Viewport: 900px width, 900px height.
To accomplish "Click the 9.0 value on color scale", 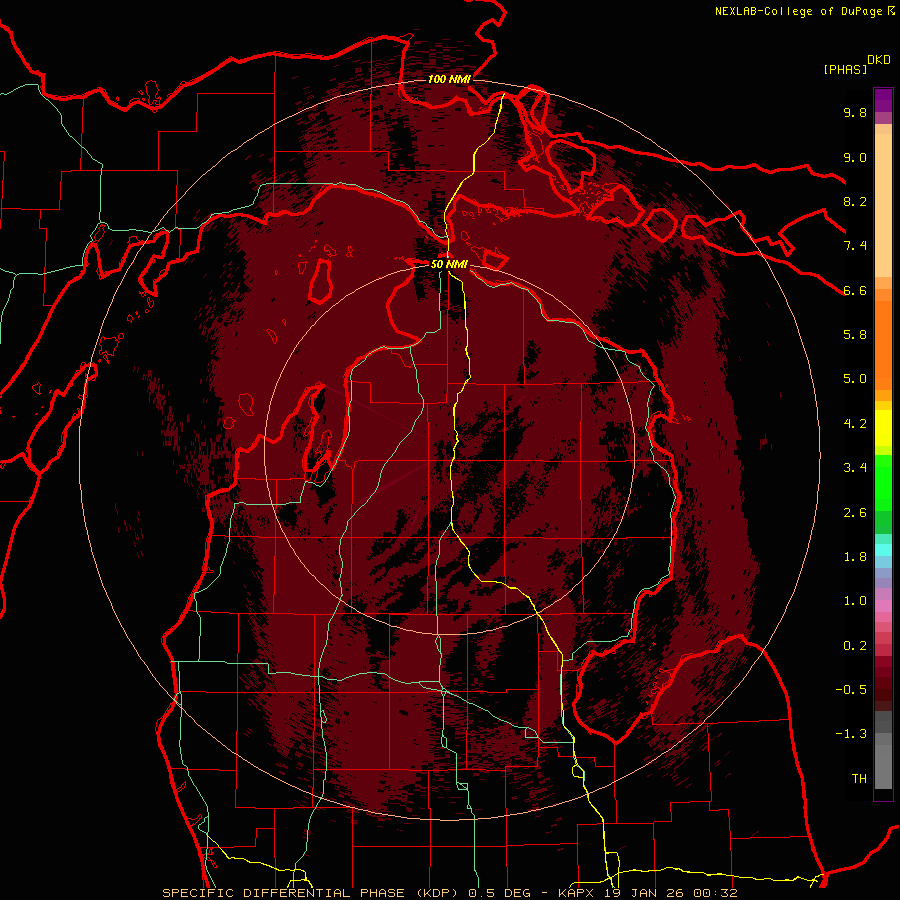I will click(x=855, y=157).
